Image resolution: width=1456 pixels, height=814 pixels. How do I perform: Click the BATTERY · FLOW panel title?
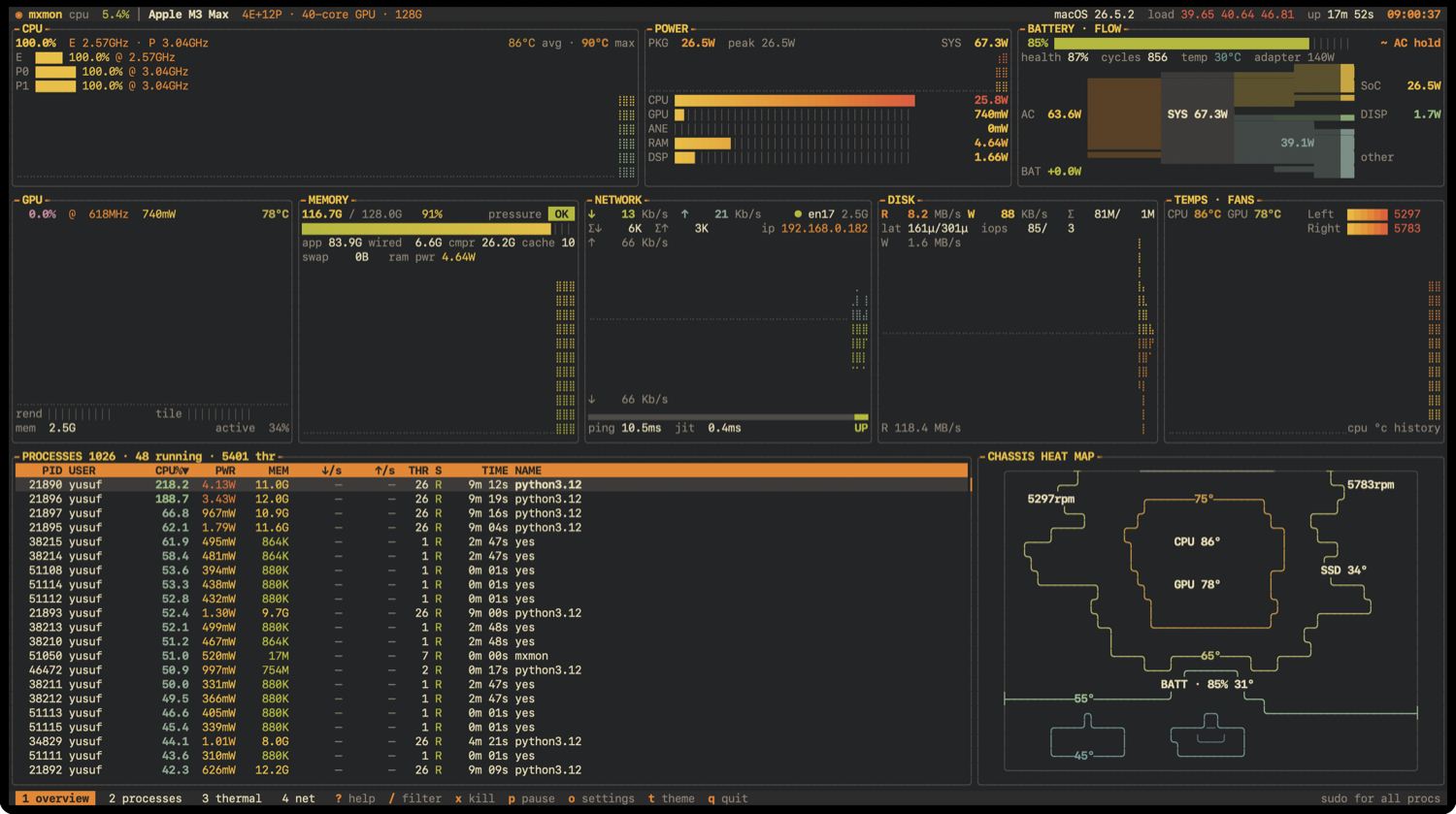pos(1075,29)
